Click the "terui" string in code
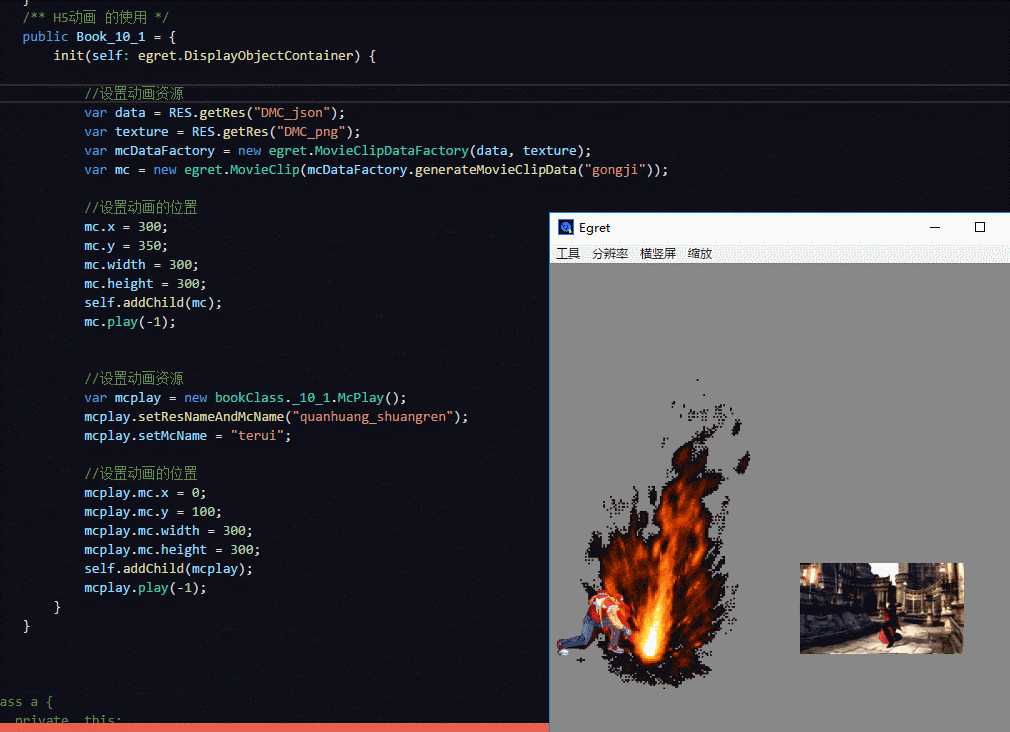 click(257, 436)
